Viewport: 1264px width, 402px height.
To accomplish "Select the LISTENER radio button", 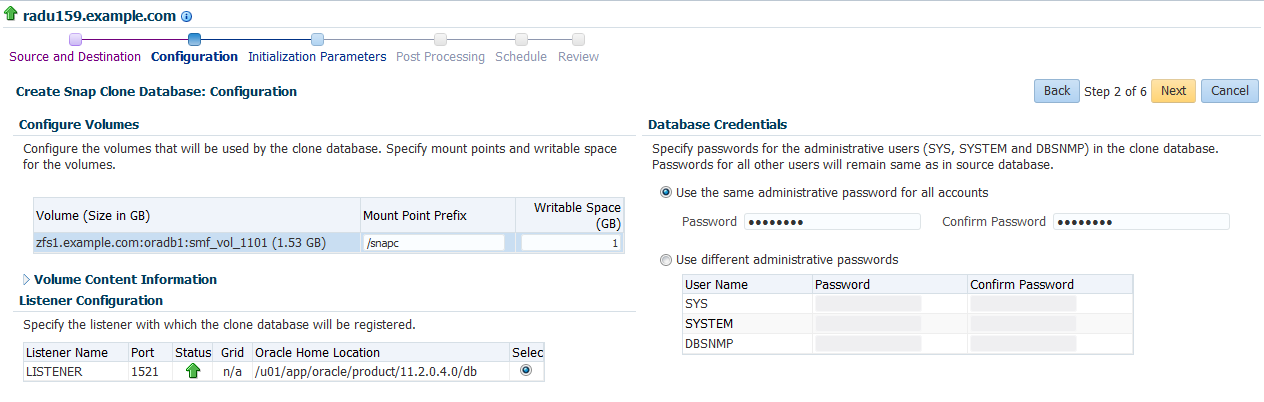I will (525, 370).
